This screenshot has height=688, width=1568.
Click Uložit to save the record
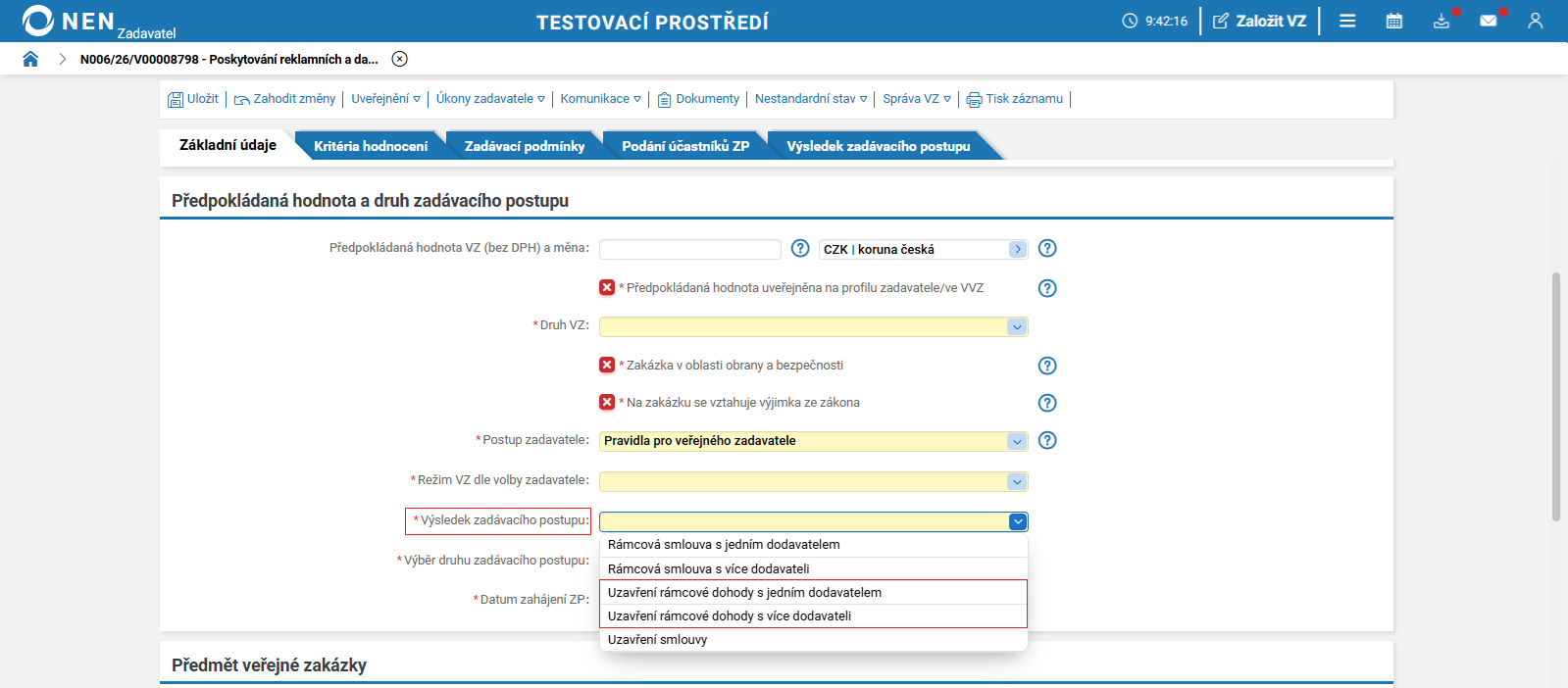point(193,99)
